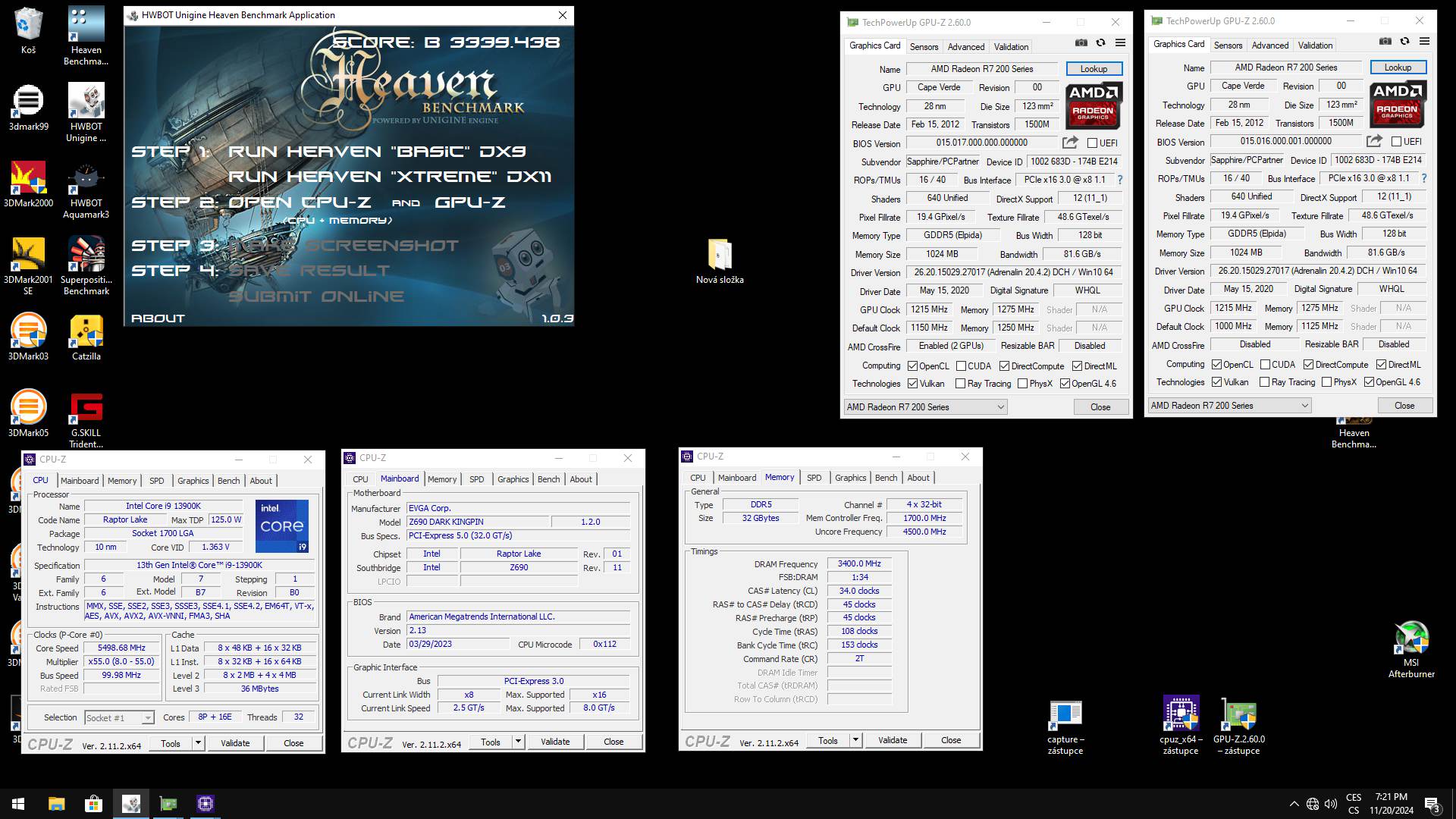Expand Tools dropdown arrow in Mainboard CPU-Z window
1456x819 pixels.
click(x=518, y=742)
